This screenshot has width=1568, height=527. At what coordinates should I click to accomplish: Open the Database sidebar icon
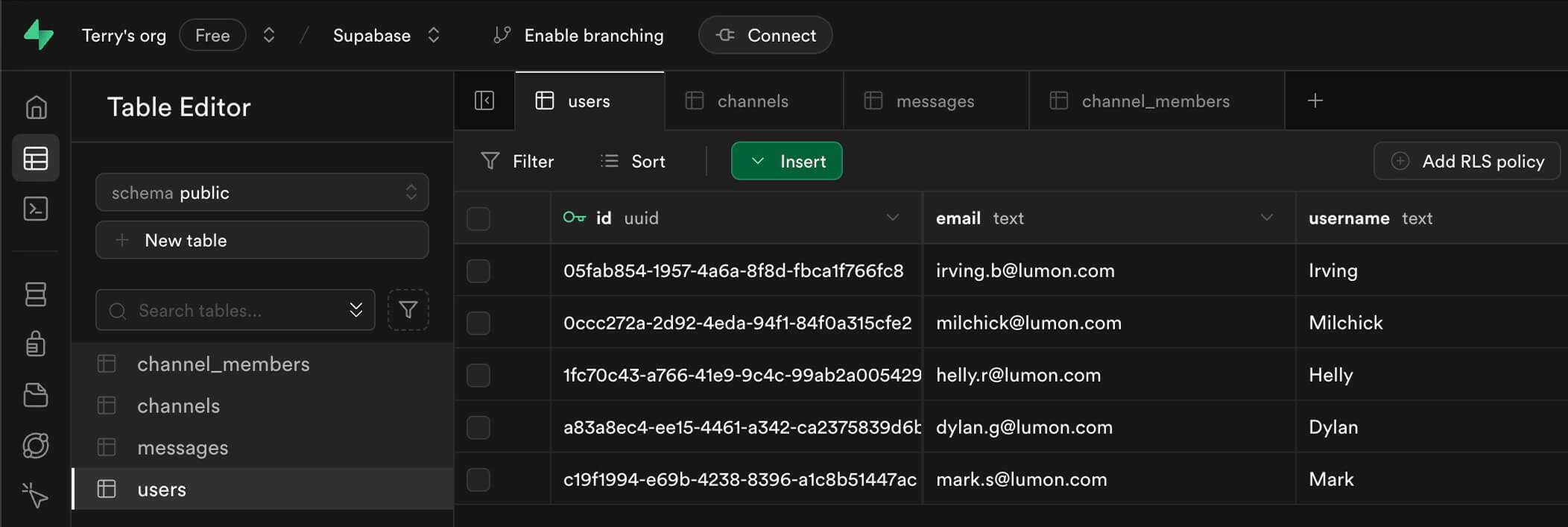pos(36,294)
